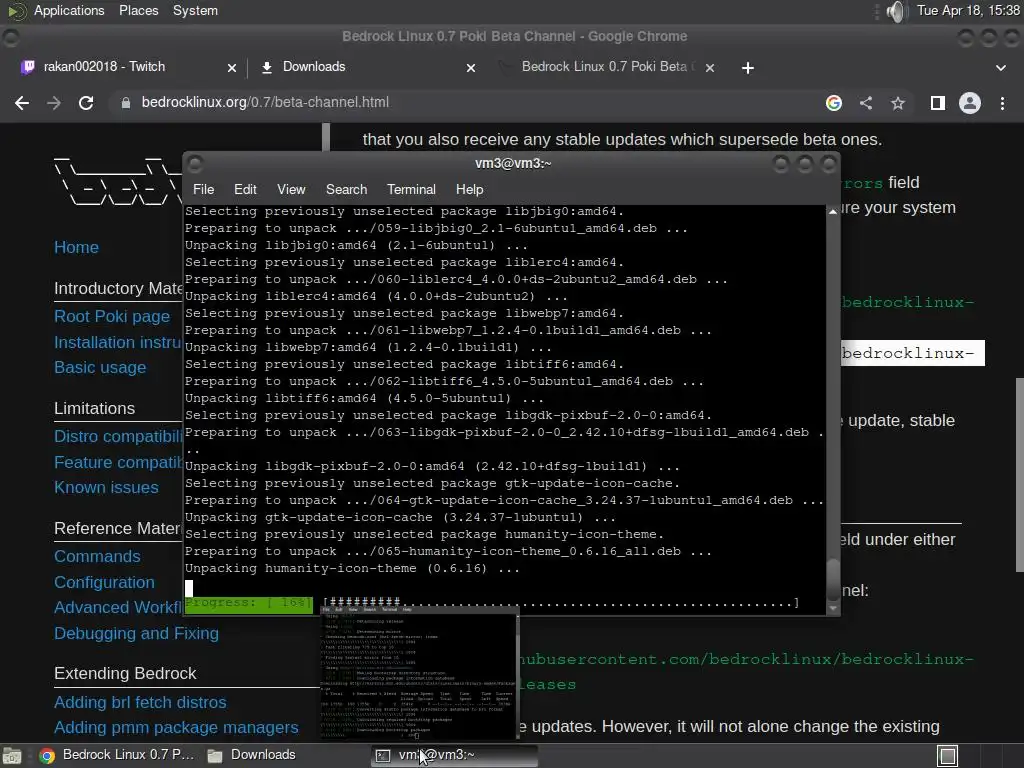This screenshot has width=1024, height=768.
Task: Open Feature compatibility link
Action: (x=118, y=462)
